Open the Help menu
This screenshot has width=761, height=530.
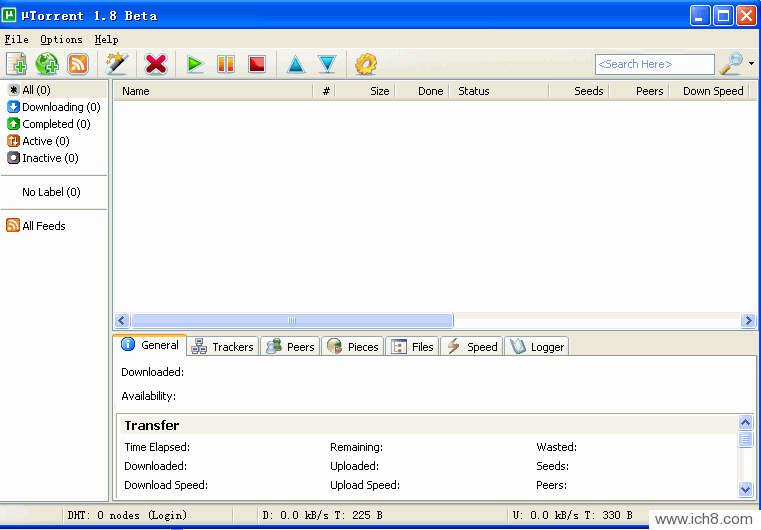point(106,39)
